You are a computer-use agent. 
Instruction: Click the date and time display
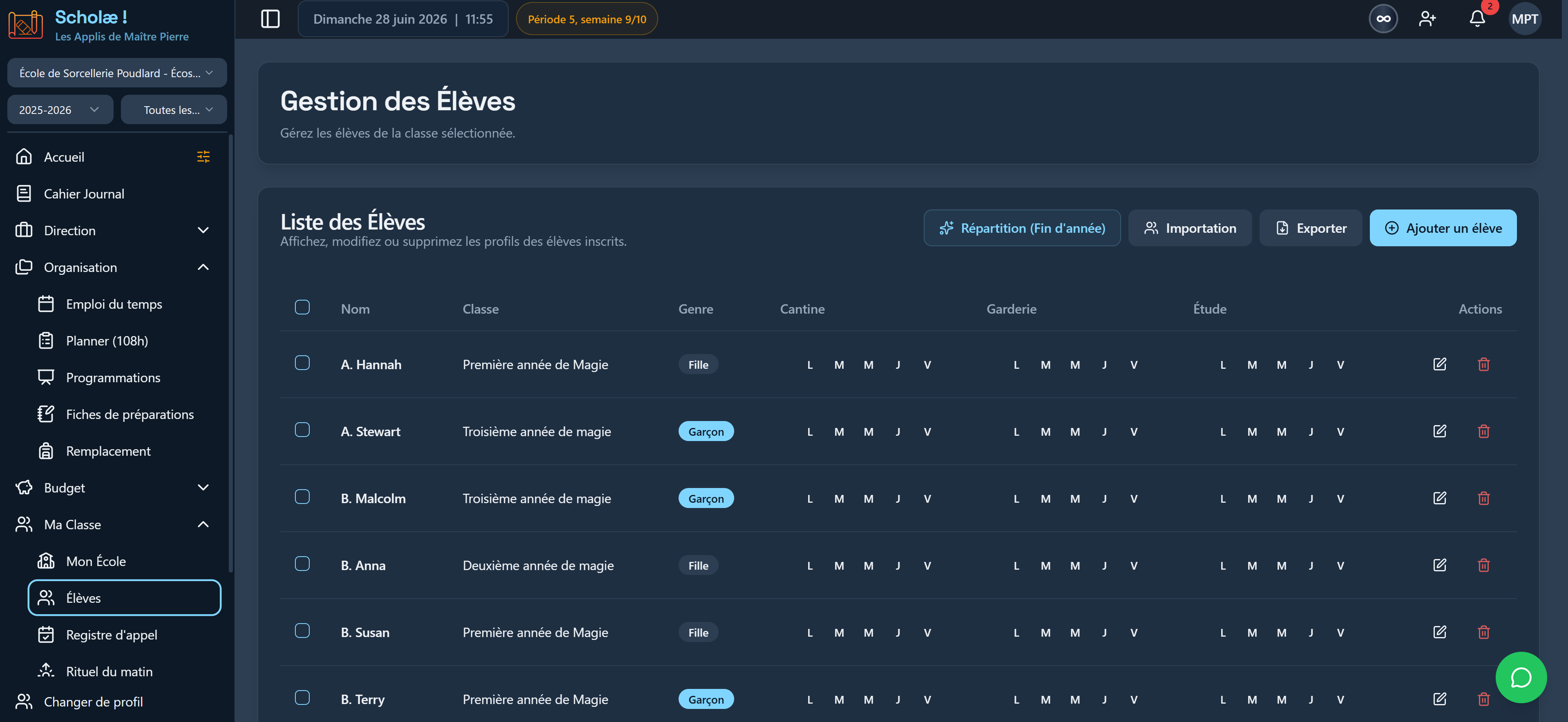click(403, 19)
